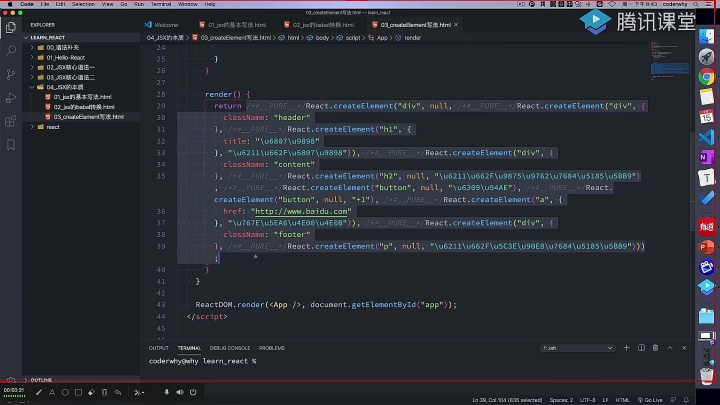Image resolution: width=720 pixels, height=405 pixels.
Task: Open 02_jsx的babel转换.html in file tree
Action: pos(84,107)
